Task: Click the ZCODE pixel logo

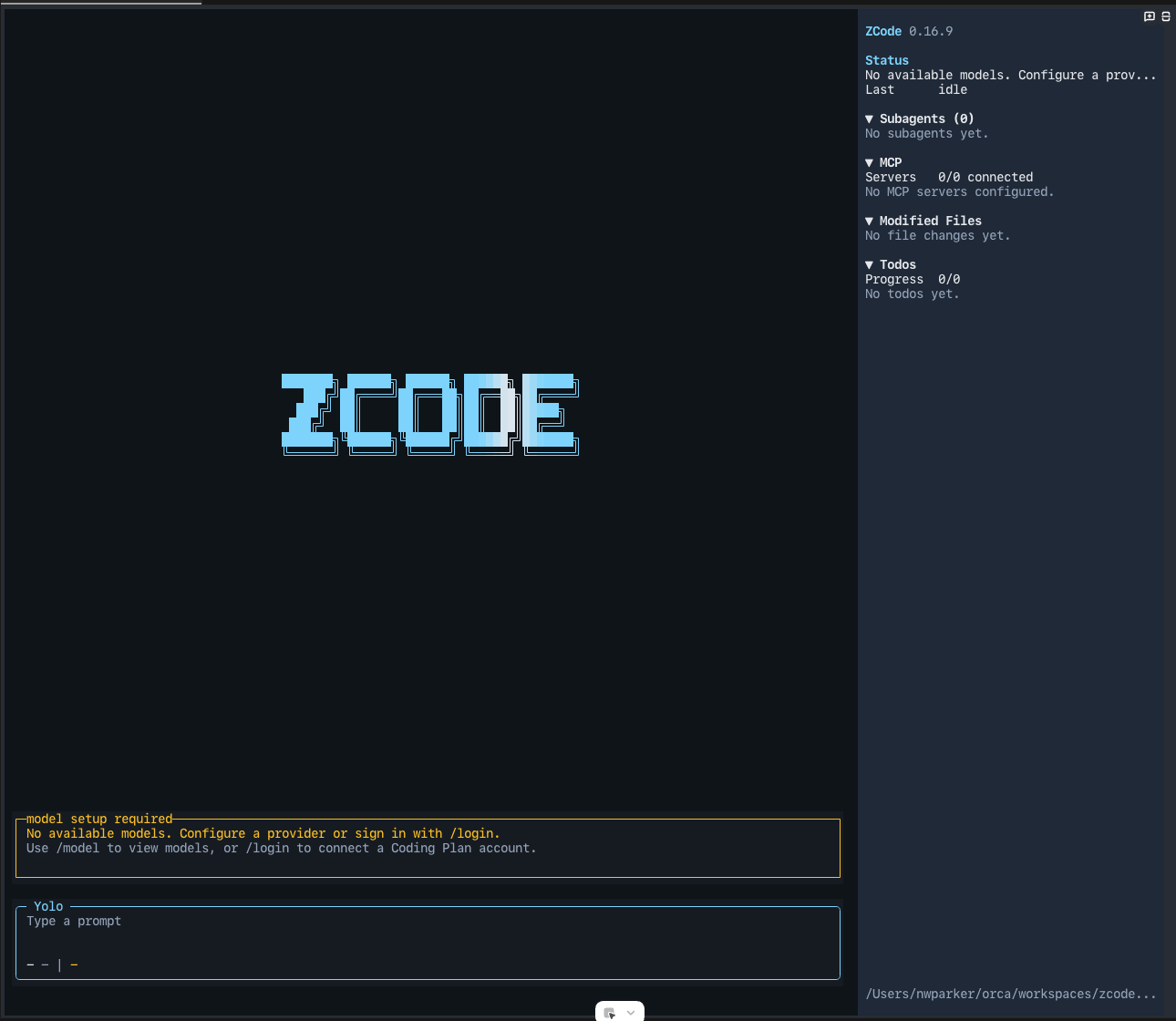Action: coord(430,414)
